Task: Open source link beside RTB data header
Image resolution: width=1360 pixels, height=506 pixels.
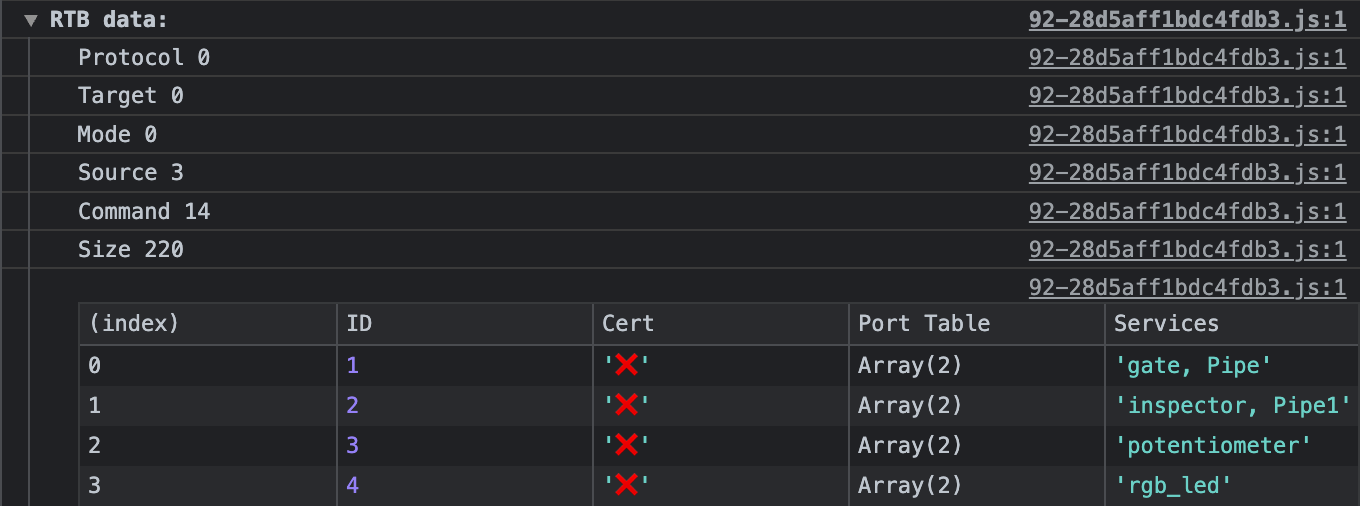Action: pos(1187,20)
